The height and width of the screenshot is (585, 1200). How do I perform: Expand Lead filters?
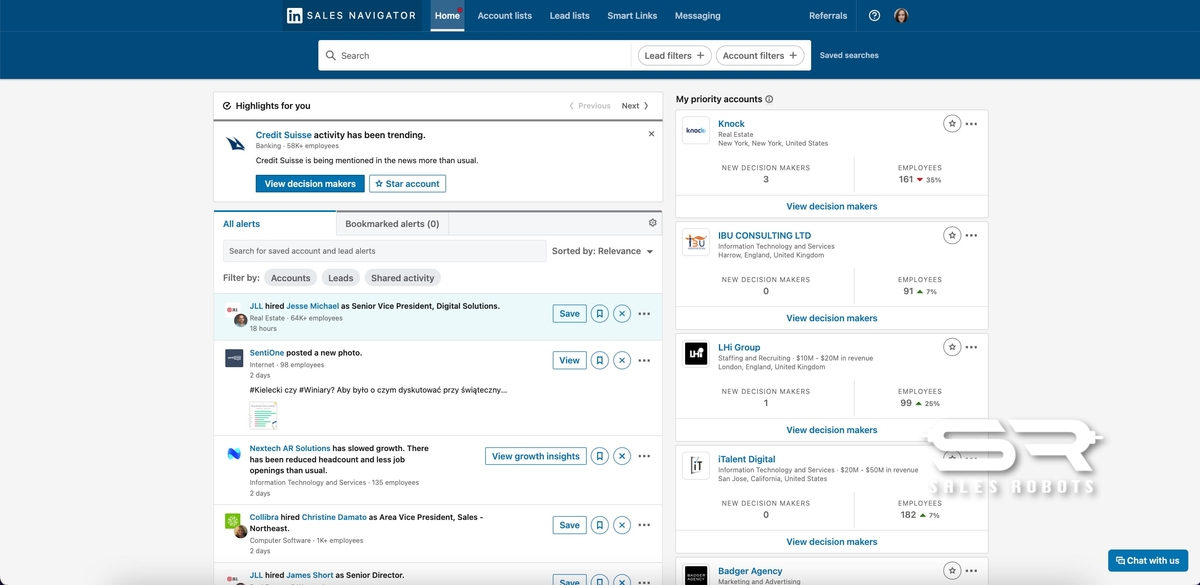coord(675,56)
